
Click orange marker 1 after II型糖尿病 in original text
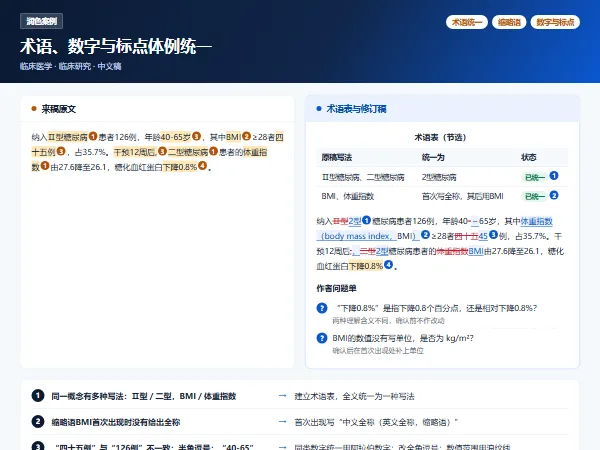point(93,136)
